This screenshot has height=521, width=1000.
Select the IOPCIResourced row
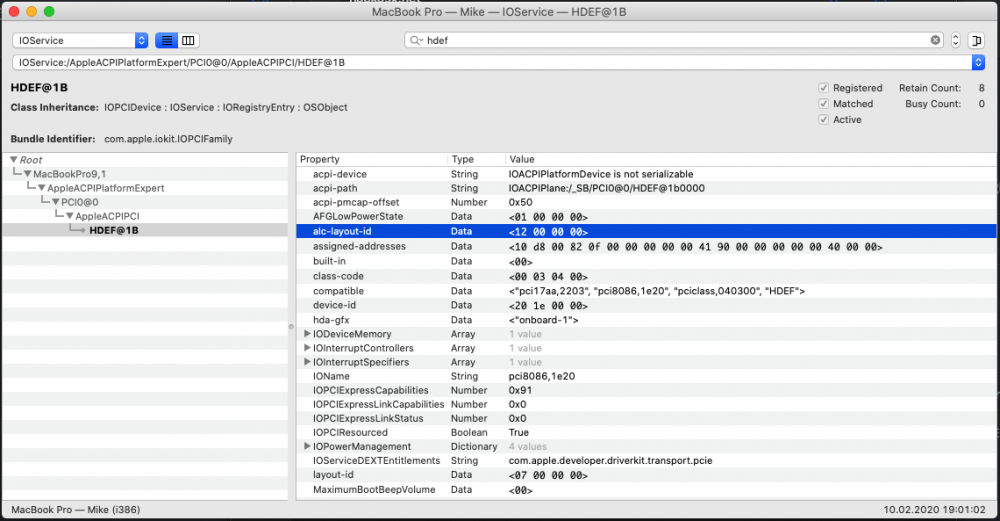click(x=646, y=432)
